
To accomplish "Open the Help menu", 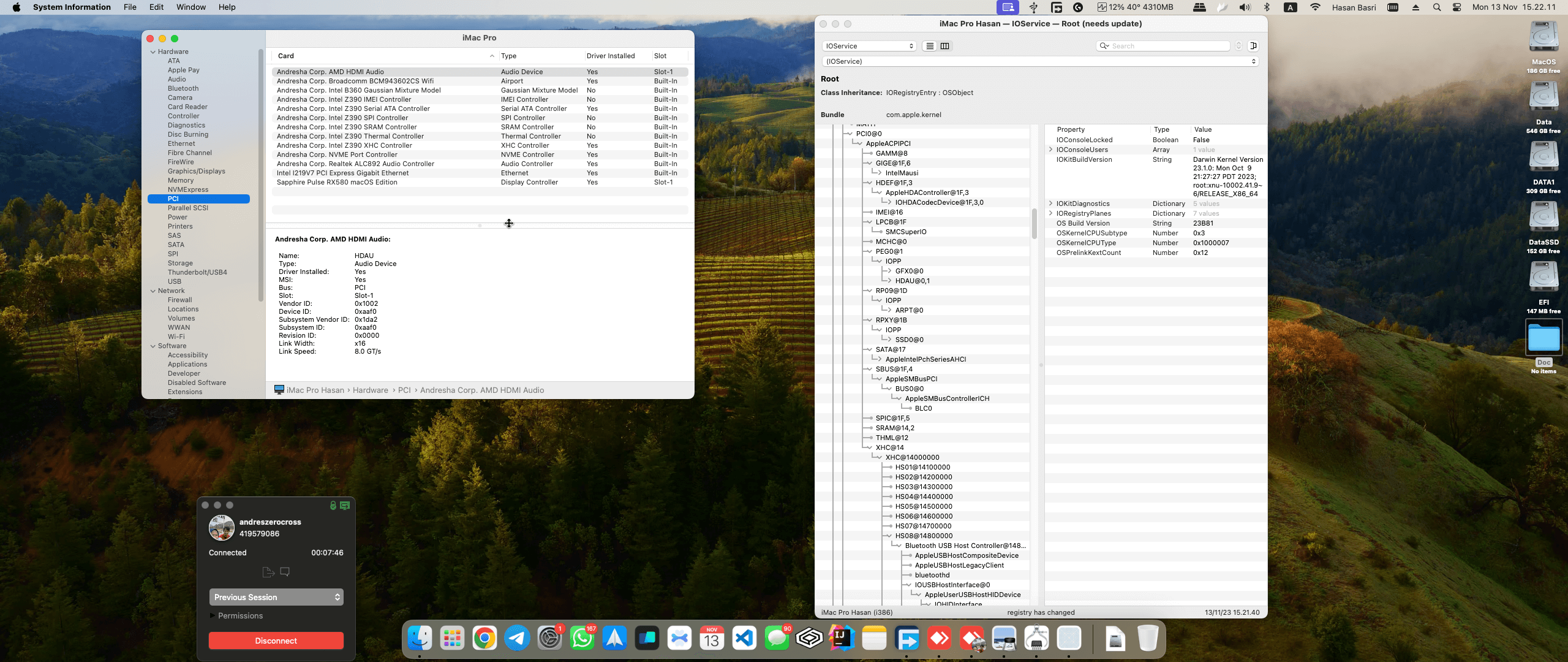I will (x=227, y=7).
